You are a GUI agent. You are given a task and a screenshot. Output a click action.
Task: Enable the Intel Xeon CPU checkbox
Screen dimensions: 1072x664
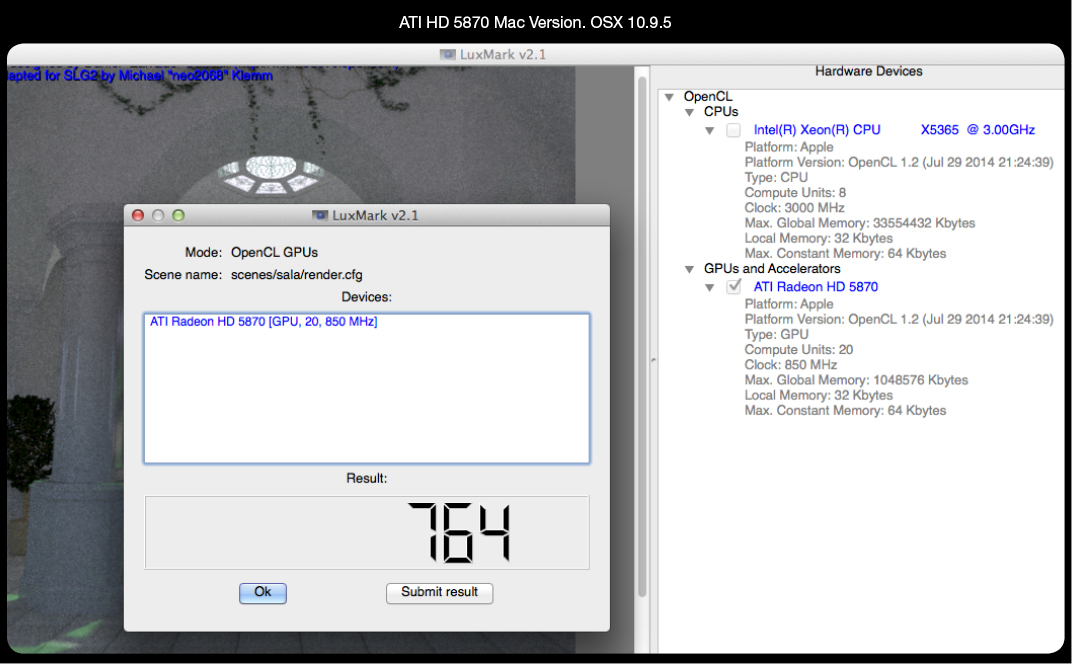733,130
